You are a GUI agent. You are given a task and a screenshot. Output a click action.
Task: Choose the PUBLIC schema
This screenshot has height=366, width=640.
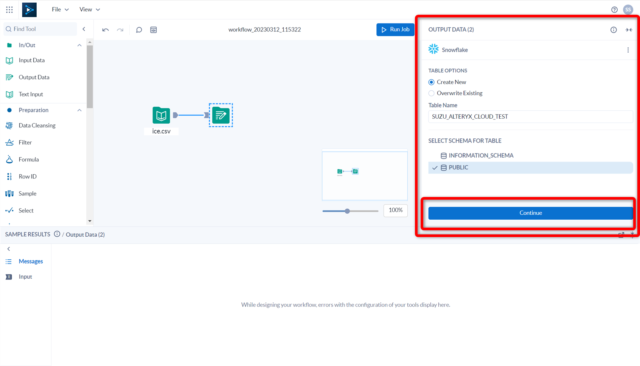click(x=531, y=168)
